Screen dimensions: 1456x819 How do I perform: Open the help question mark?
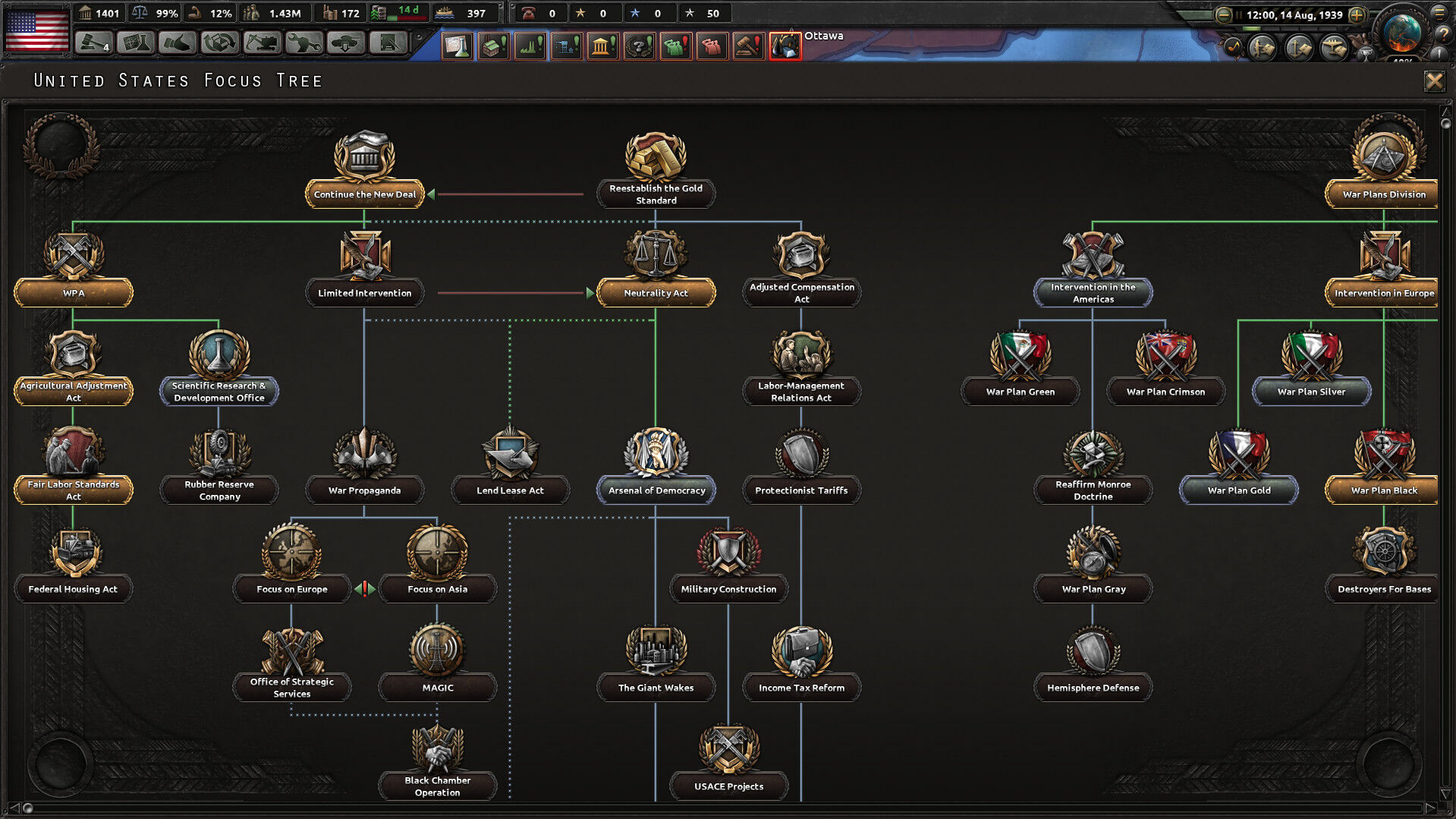point(1443,35)
